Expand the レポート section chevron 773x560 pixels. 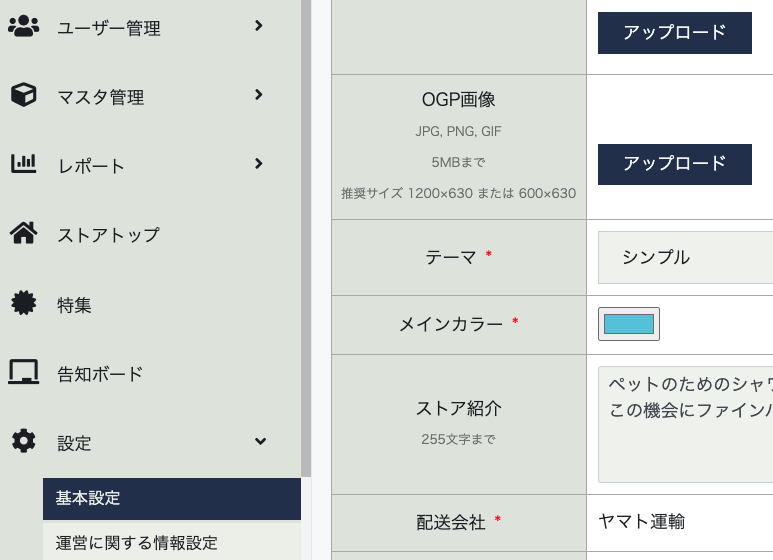[259, 164]
